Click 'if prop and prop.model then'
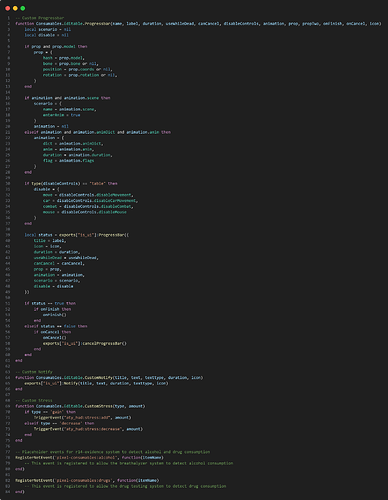This screenshot has height=500, width=388. 56,46
